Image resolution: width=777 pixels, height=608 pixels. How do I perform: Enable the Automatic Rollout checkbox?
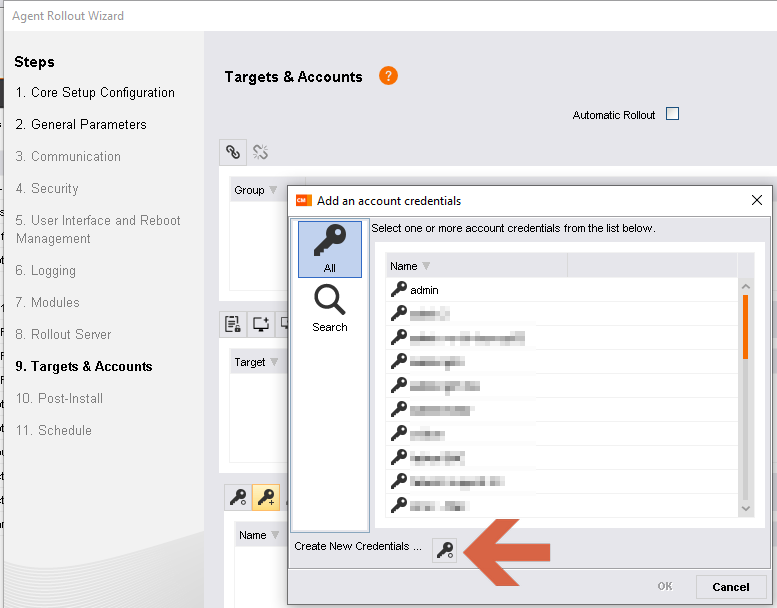tap(672, 114)
